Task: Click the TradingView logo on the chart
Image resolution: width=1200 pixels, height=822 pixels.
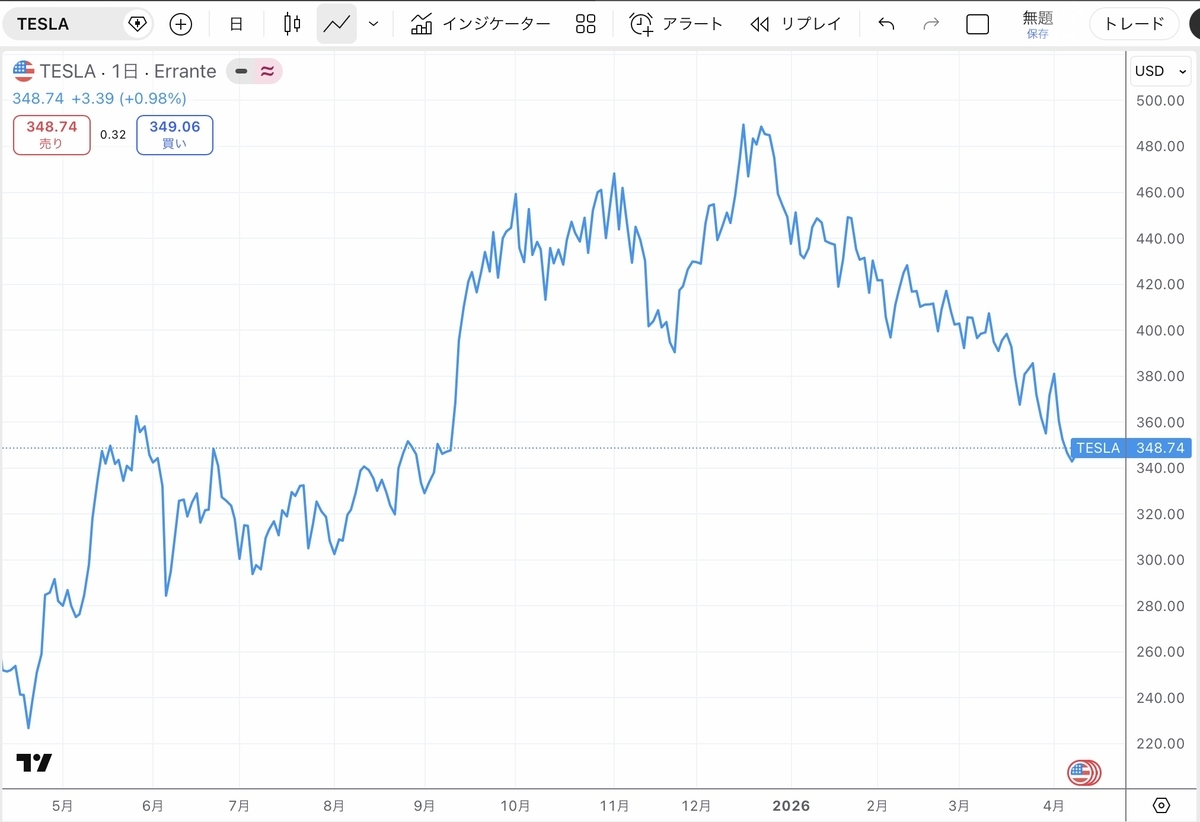Action: tap(34, 762)
